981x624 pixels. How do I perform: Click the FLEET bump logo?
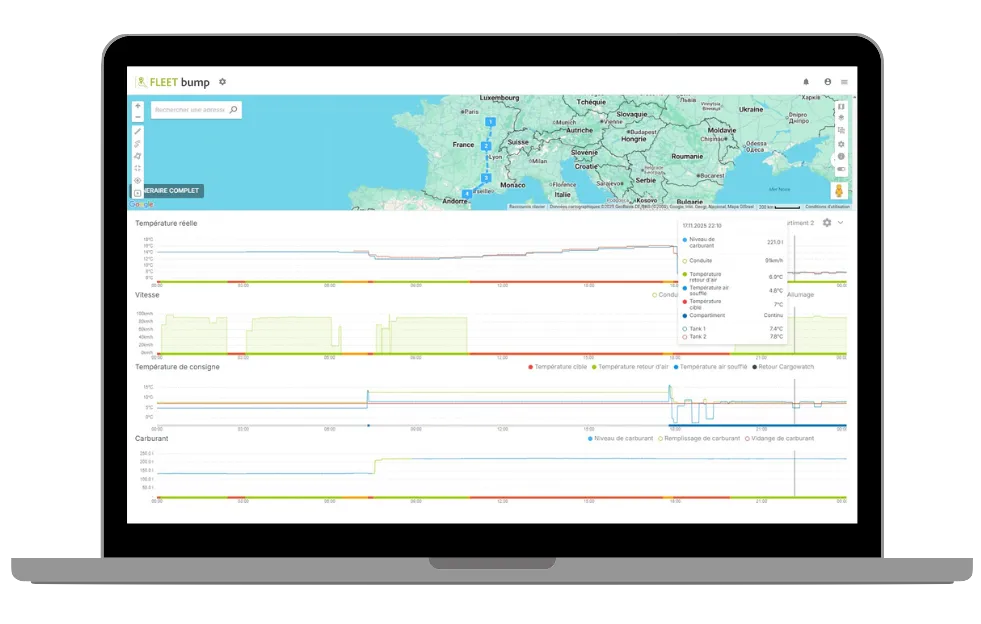173,82
